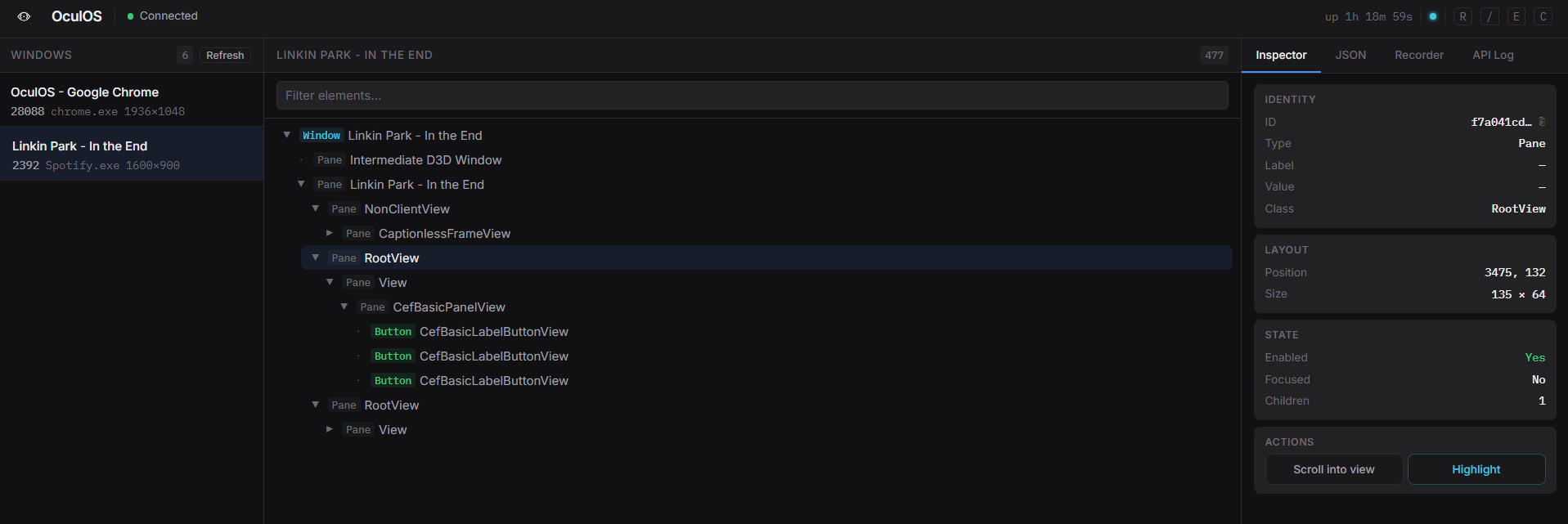Collapse the CefBasicPanelView pane arrow

click(344, 307)
